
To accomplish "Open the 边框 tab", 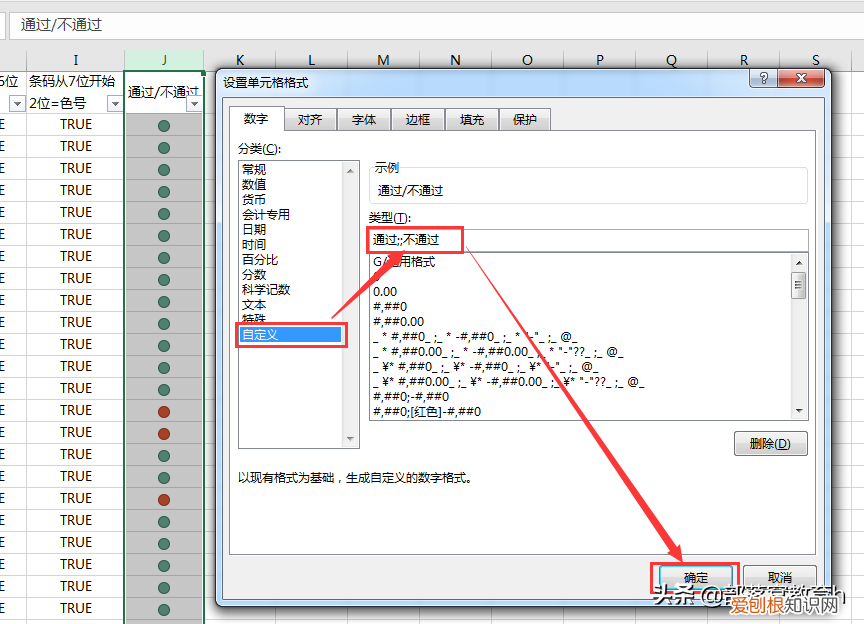I will point(417,119).
